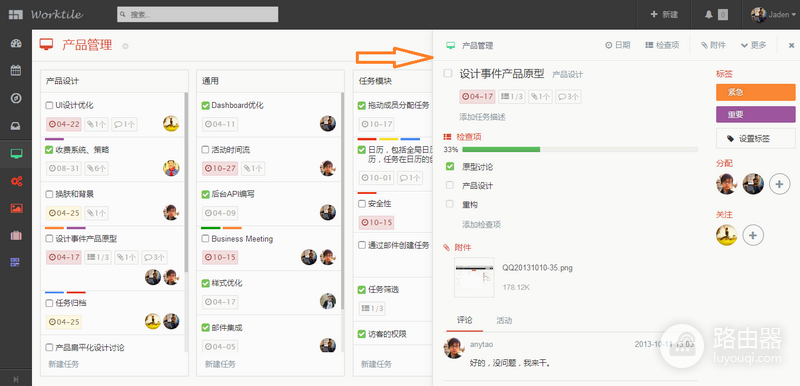This screenshot has width=800, height=386.
Task: Open Jaden user menu dropdown
Action: tap(773, 15)
